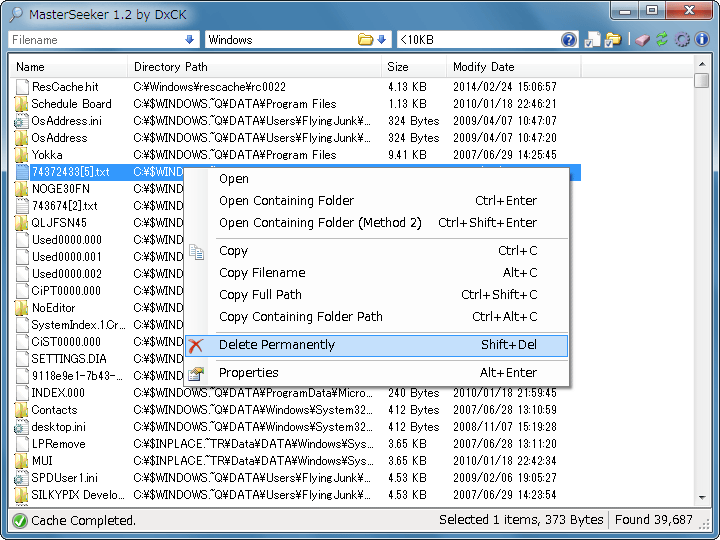Screen dimensions: 720x540
Task: Click the 743674[2].txt text file icon
Action: pos(22,206)
